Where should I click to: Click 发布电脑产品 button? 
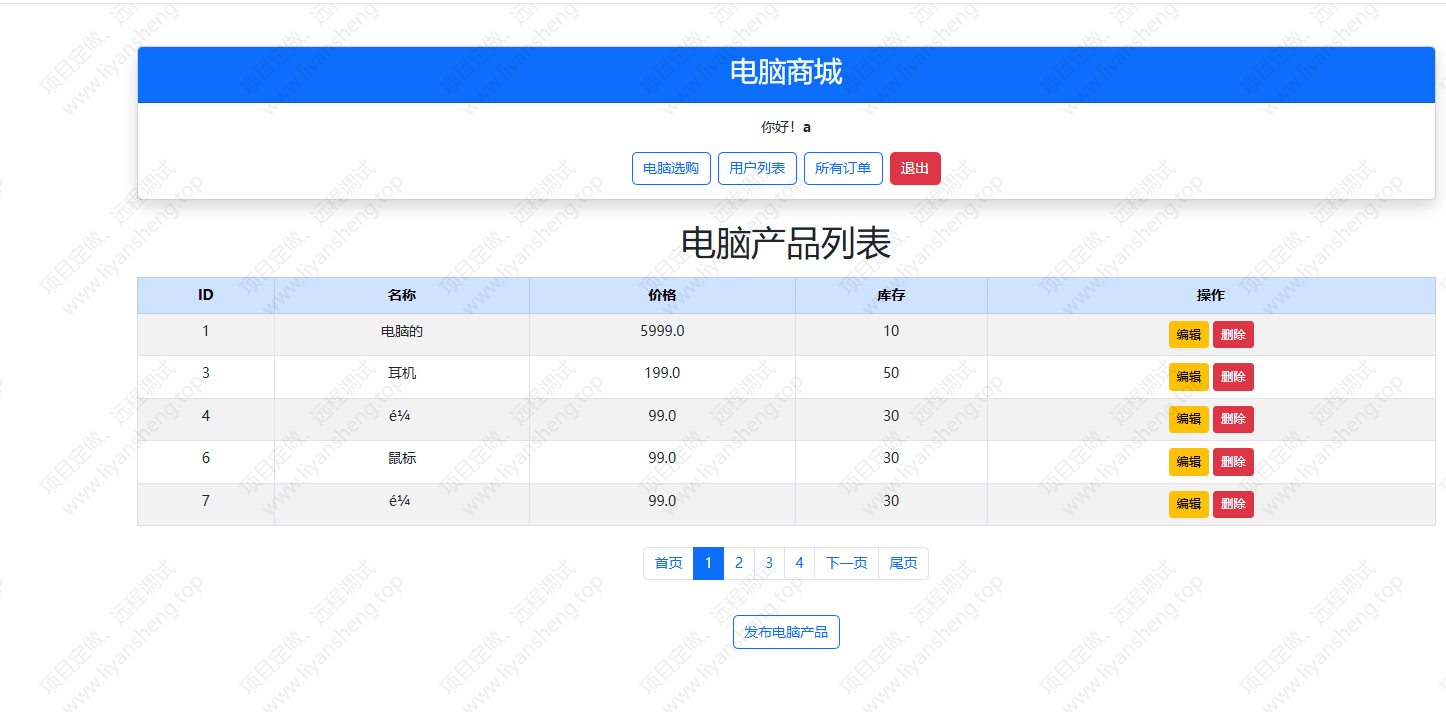pos(786,632)
